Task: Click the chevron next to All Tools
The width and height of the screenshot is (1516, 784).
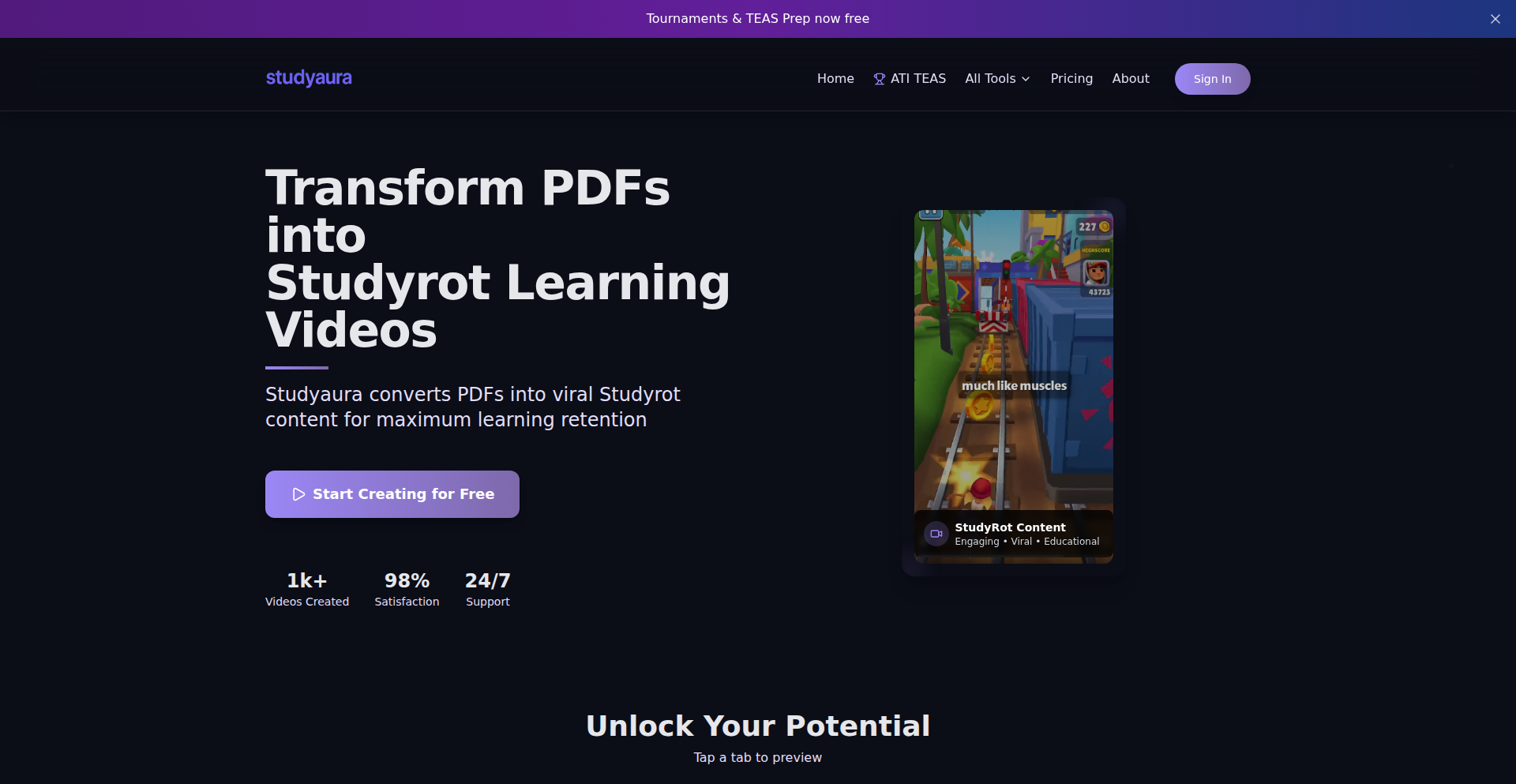Action: point(1026,79)
